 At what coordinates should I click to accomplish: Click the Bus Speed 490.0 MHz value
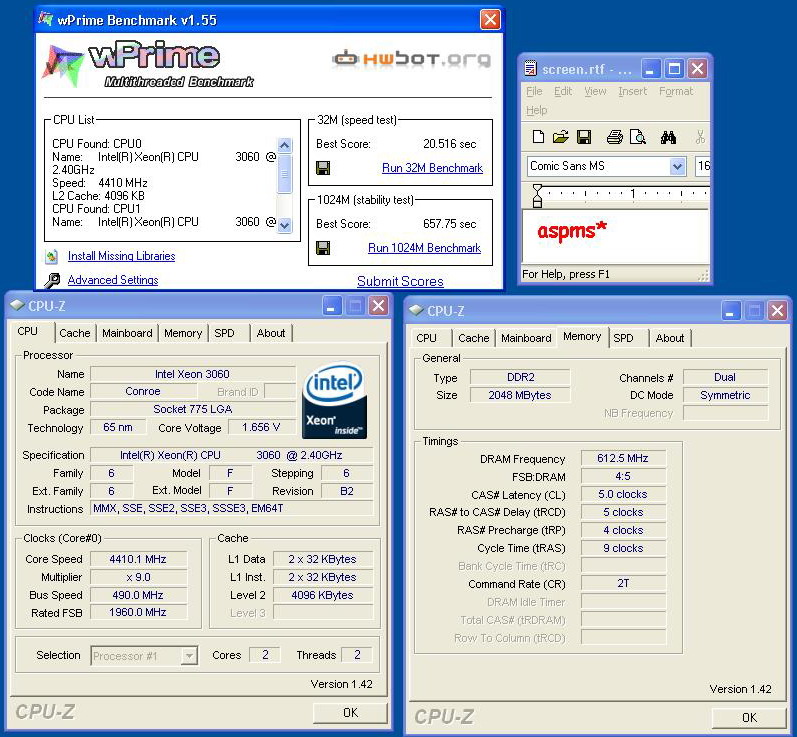[x=138, y=595]
